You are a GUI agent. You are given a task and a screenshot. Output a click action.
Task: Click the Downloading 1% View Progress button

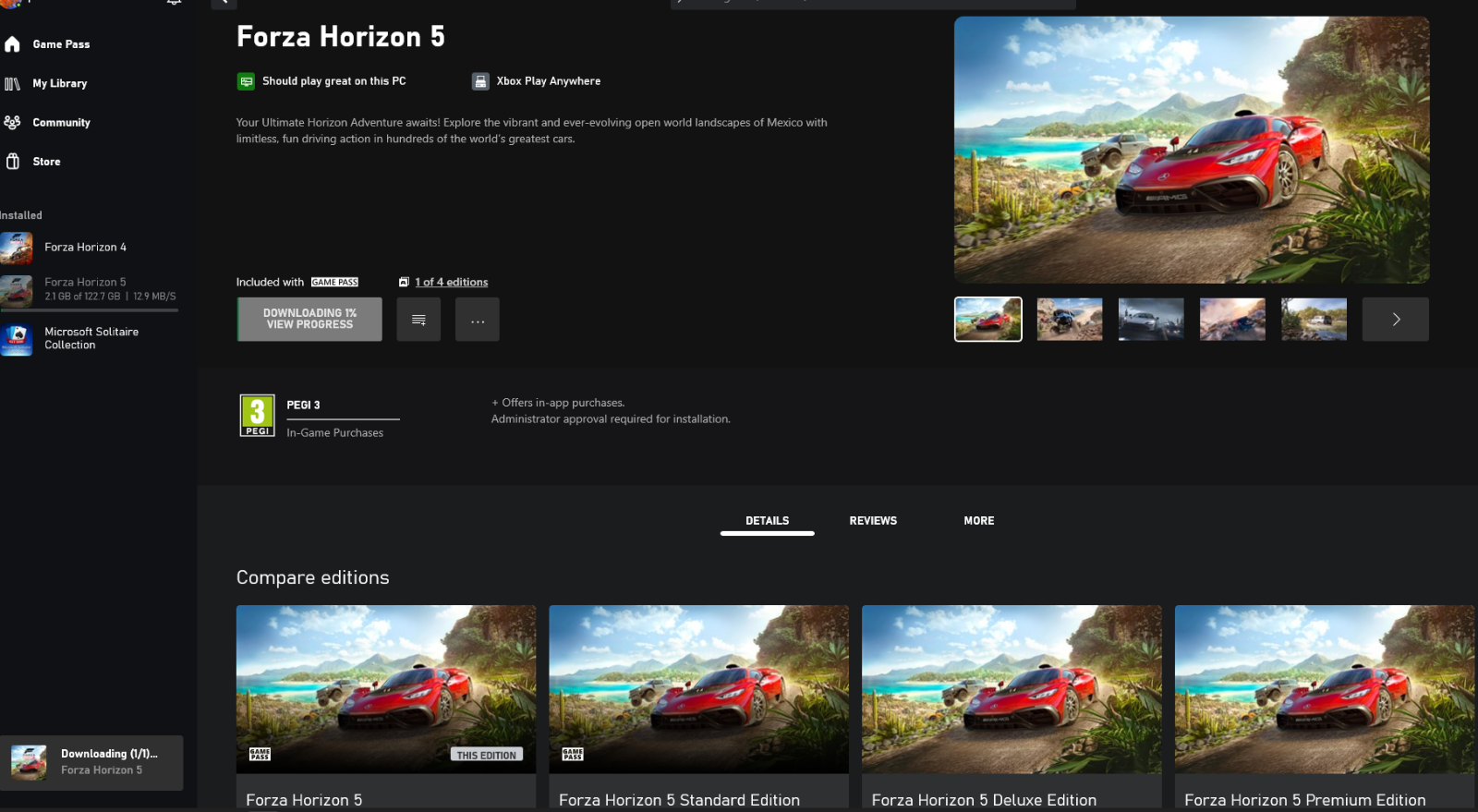click(309, 320)
